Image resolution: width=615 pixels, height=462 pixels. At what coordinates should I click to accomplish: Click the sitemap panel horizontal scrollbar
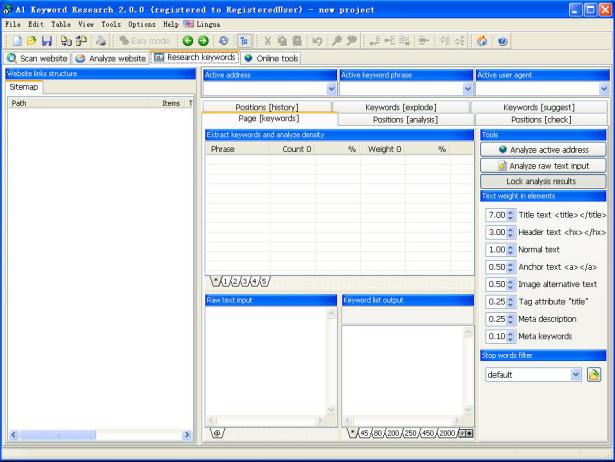pyautogui.click(x=100, y=435)
